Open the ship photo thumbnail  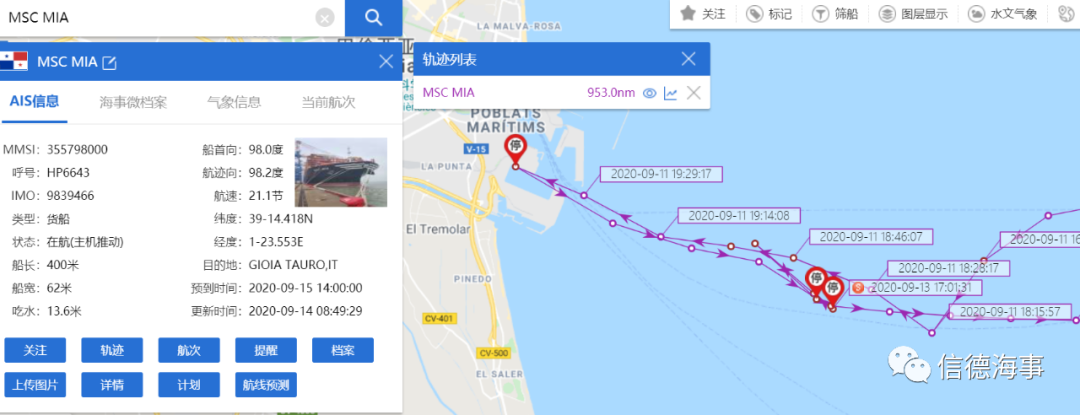[x=341, y=172]
